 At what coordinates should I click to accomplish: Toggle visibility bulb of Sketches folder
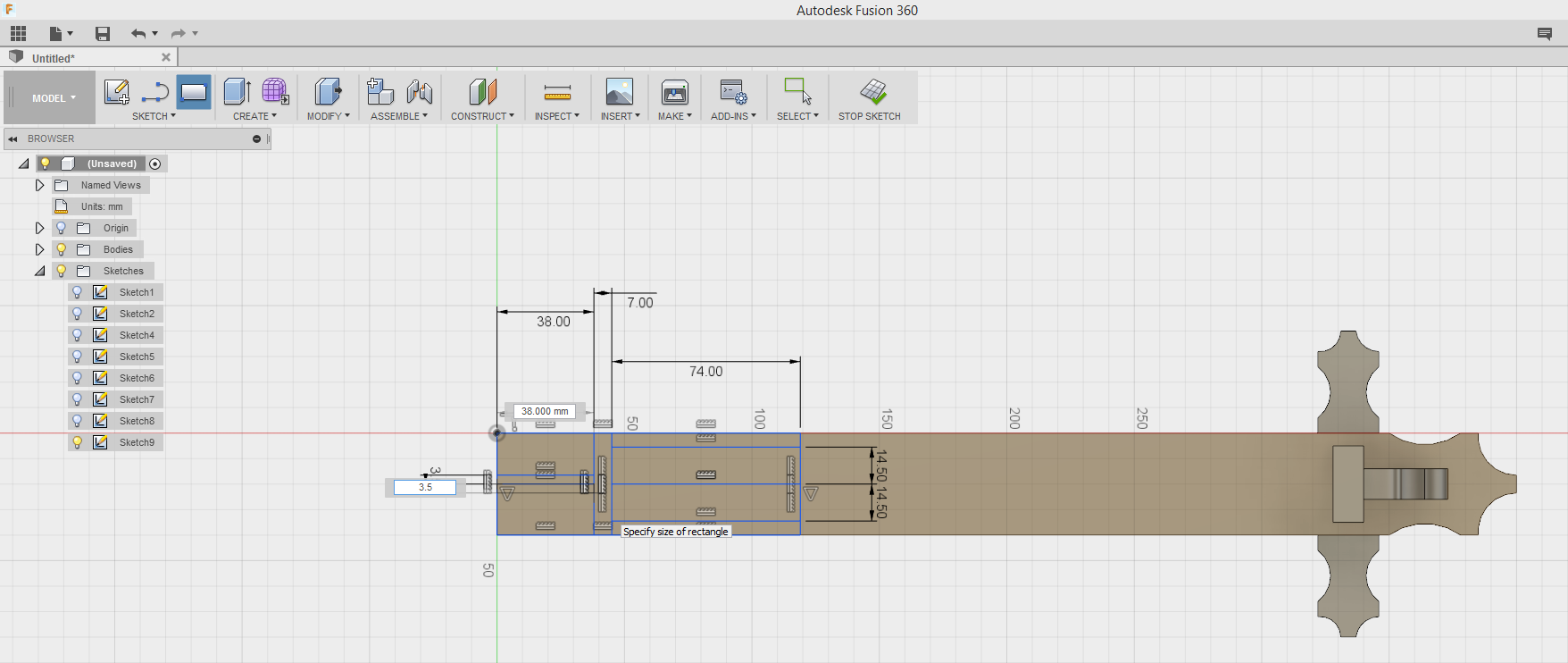tap(61, 271)
